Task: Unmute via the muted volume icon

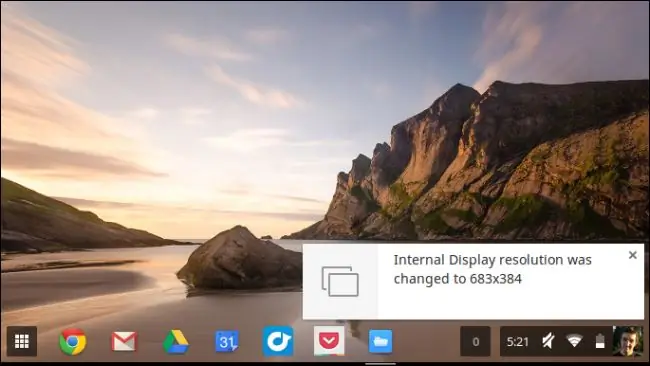Action: pos(548,341)
